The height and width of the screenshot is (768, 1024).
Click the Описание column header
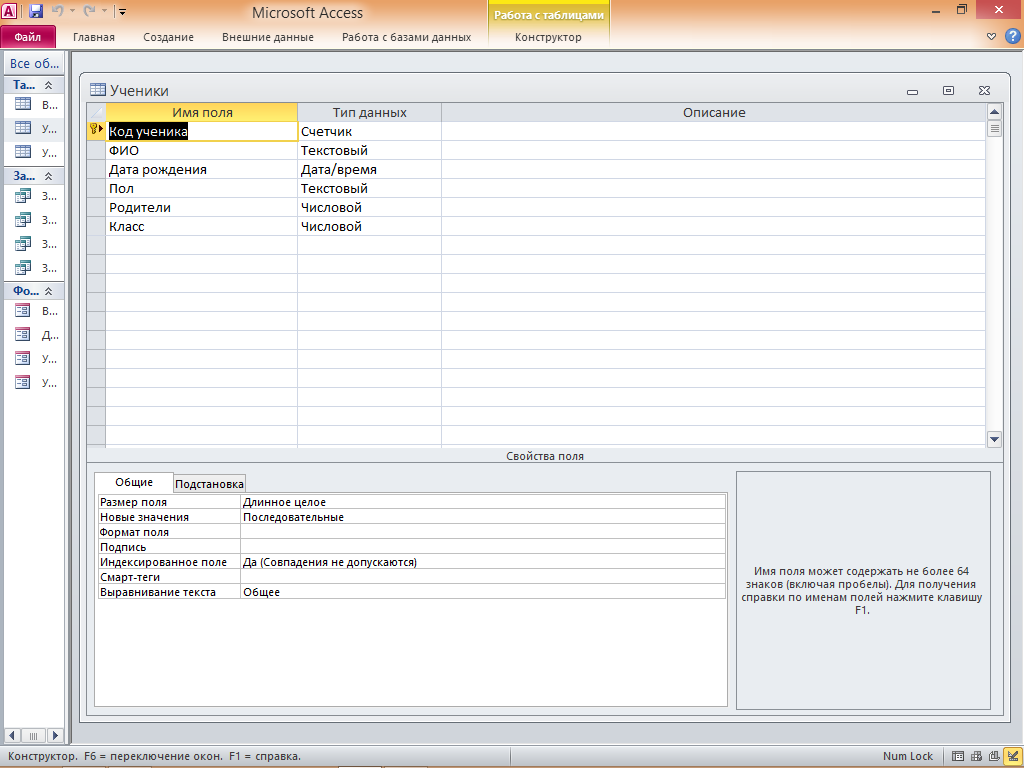(x=714, y=112)
